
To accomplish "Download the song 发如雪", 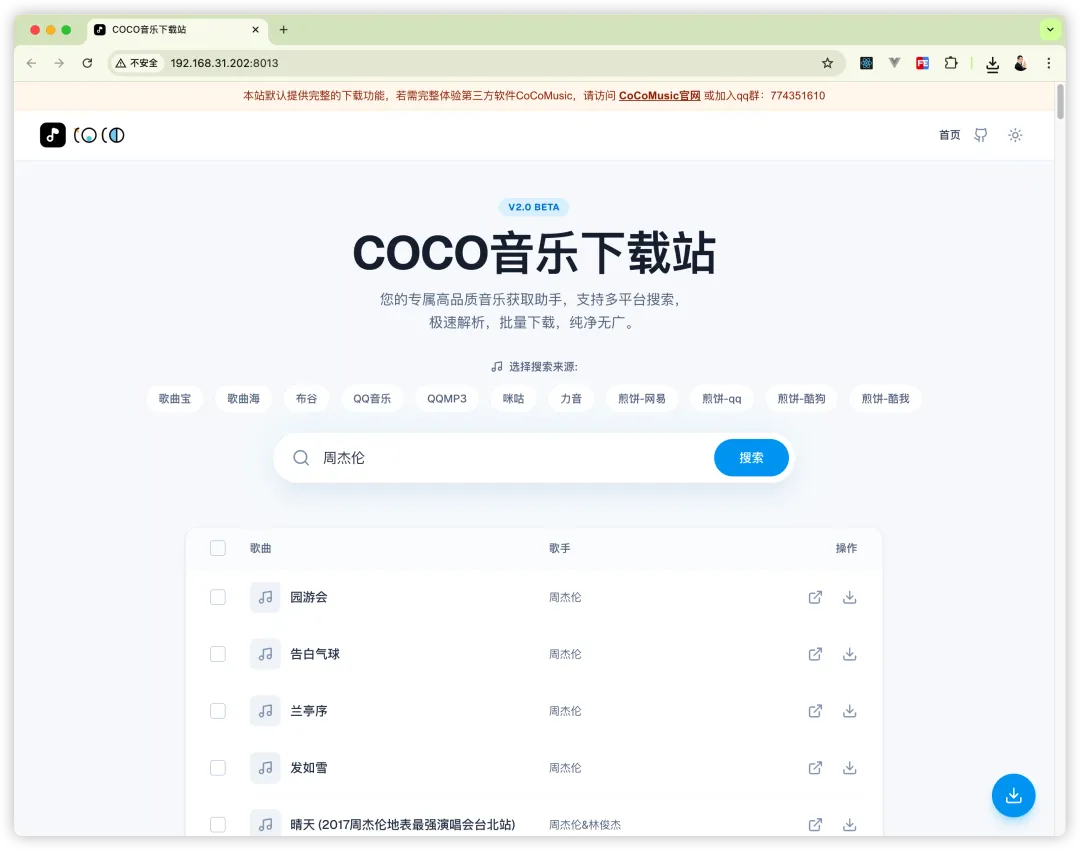I will point(849,767).
